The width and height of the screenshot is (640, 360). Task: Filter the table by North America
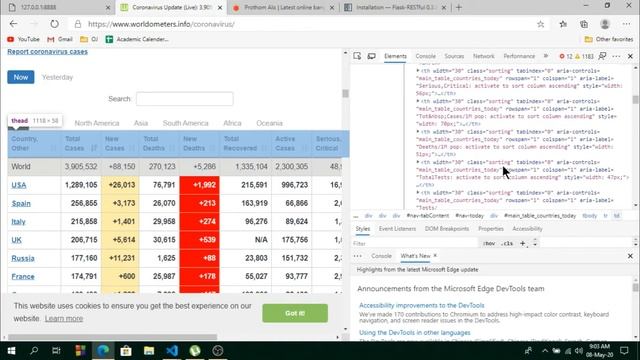(x=97, y=123)
